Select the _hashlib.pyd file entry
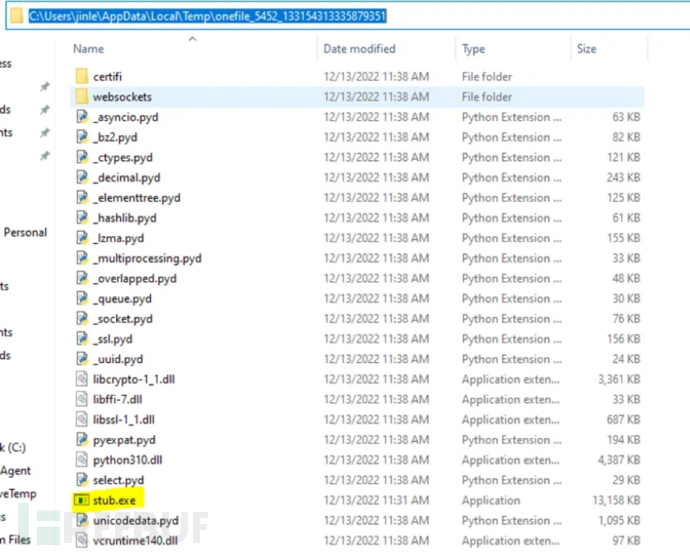The image size is (690, 552). tap(125, 218)
